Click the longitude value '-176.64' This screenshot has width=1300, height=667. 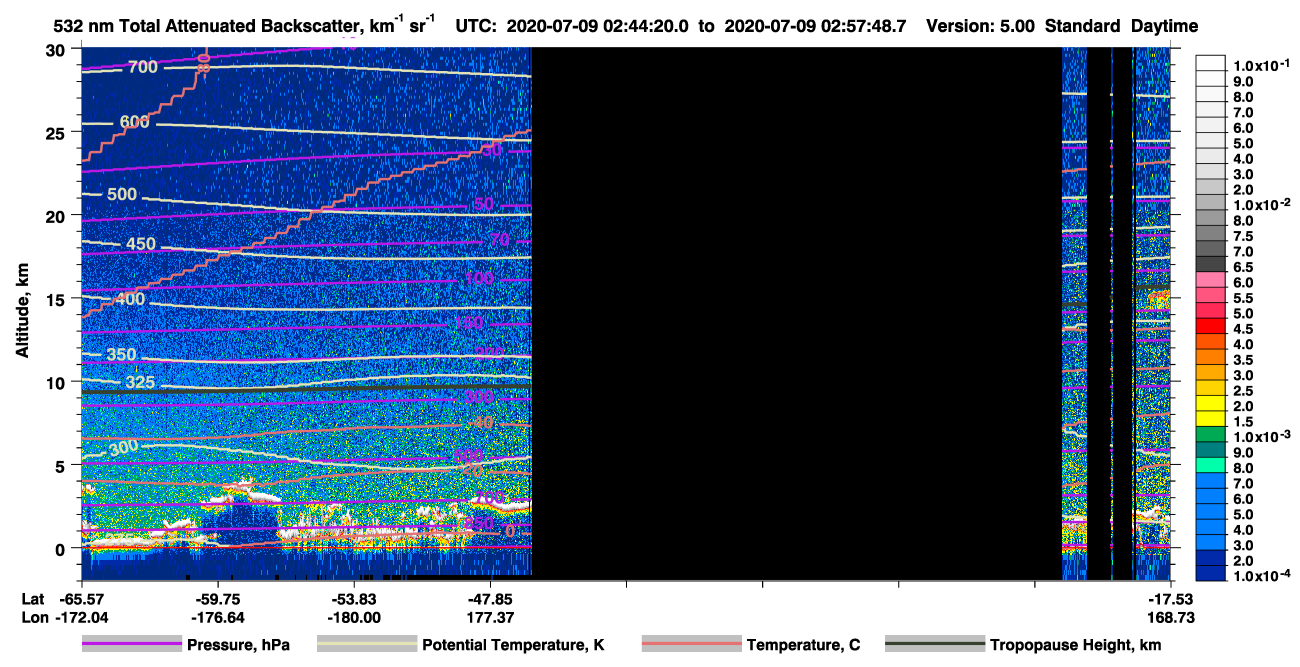click(217, 617)
